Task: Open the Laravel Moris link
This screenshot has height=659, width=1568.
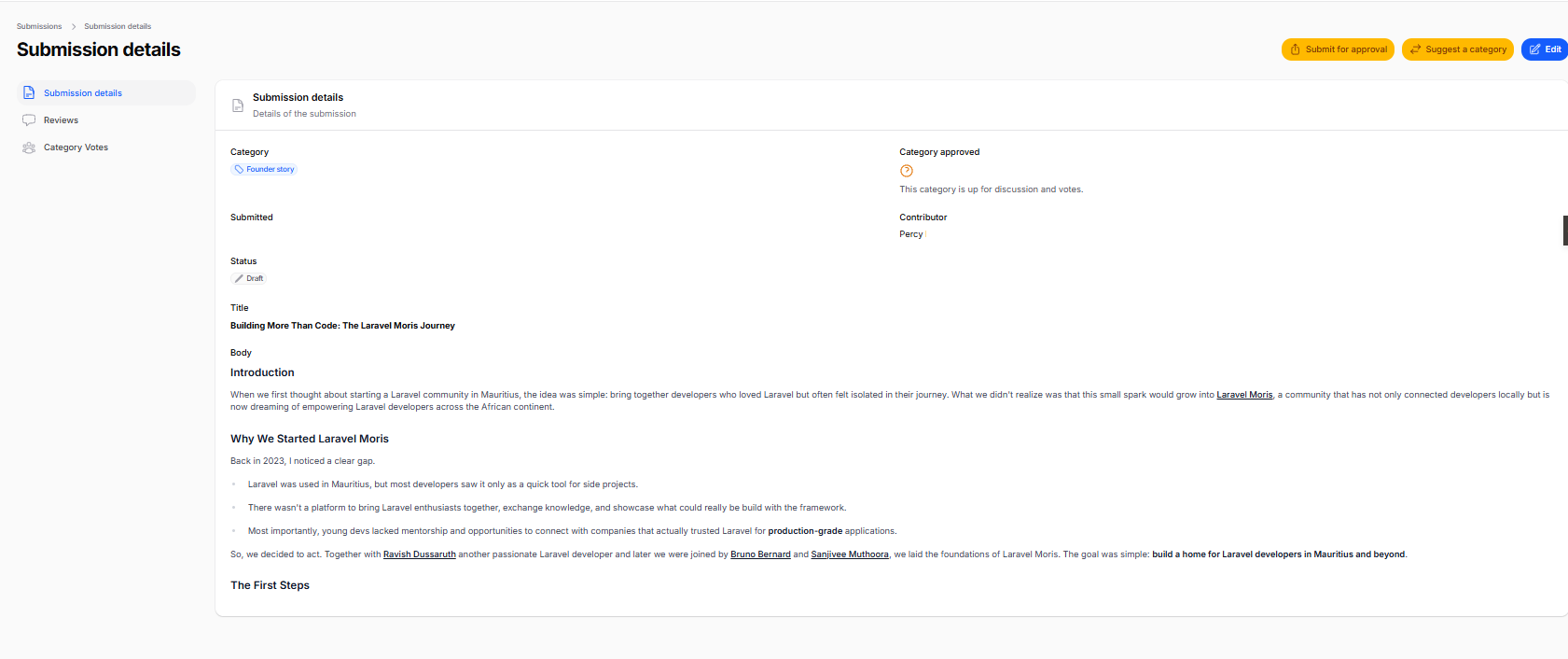Action: (x=1244, y=395)
